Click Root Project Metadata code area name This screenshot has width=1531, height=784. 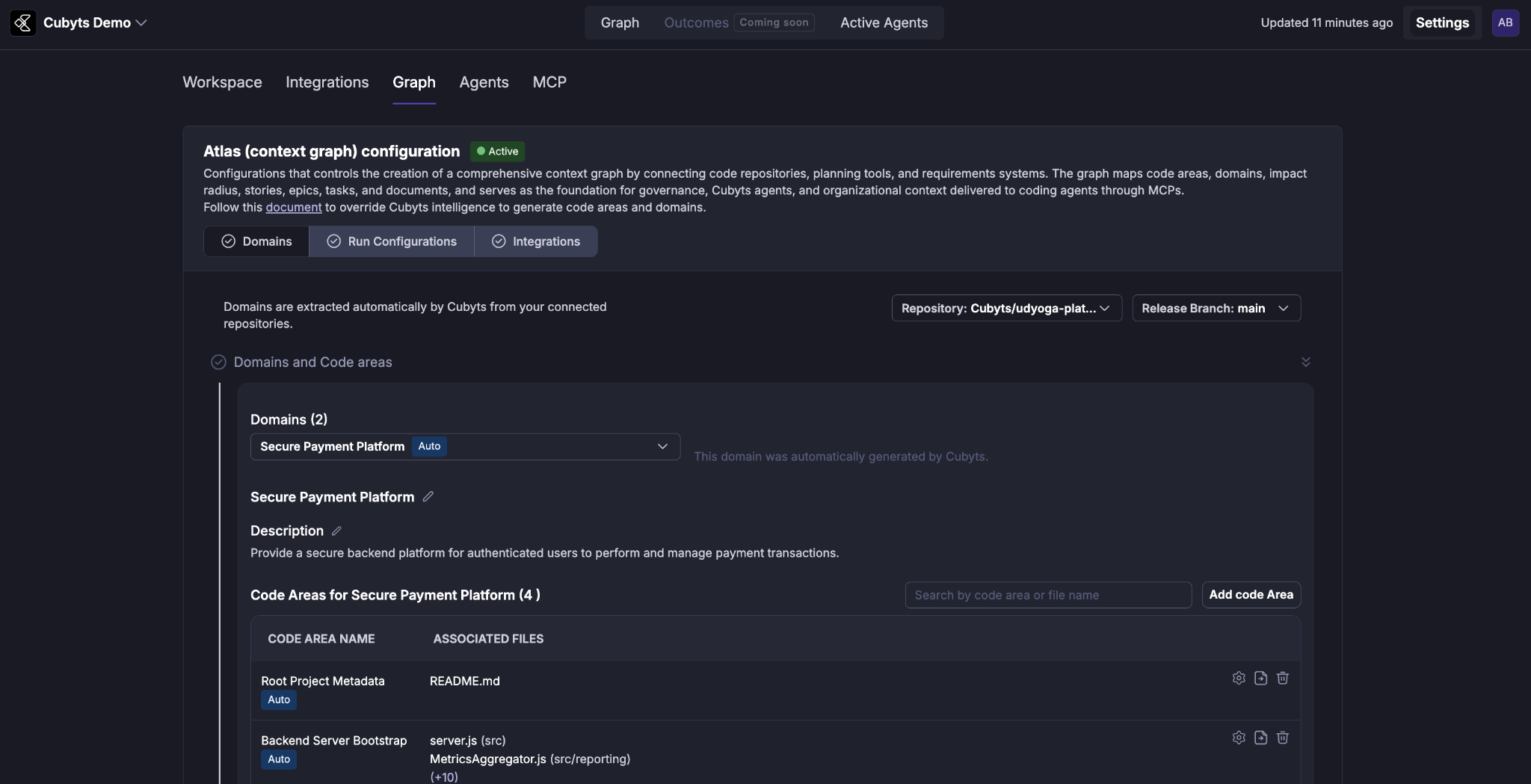[x=323, y=681]
